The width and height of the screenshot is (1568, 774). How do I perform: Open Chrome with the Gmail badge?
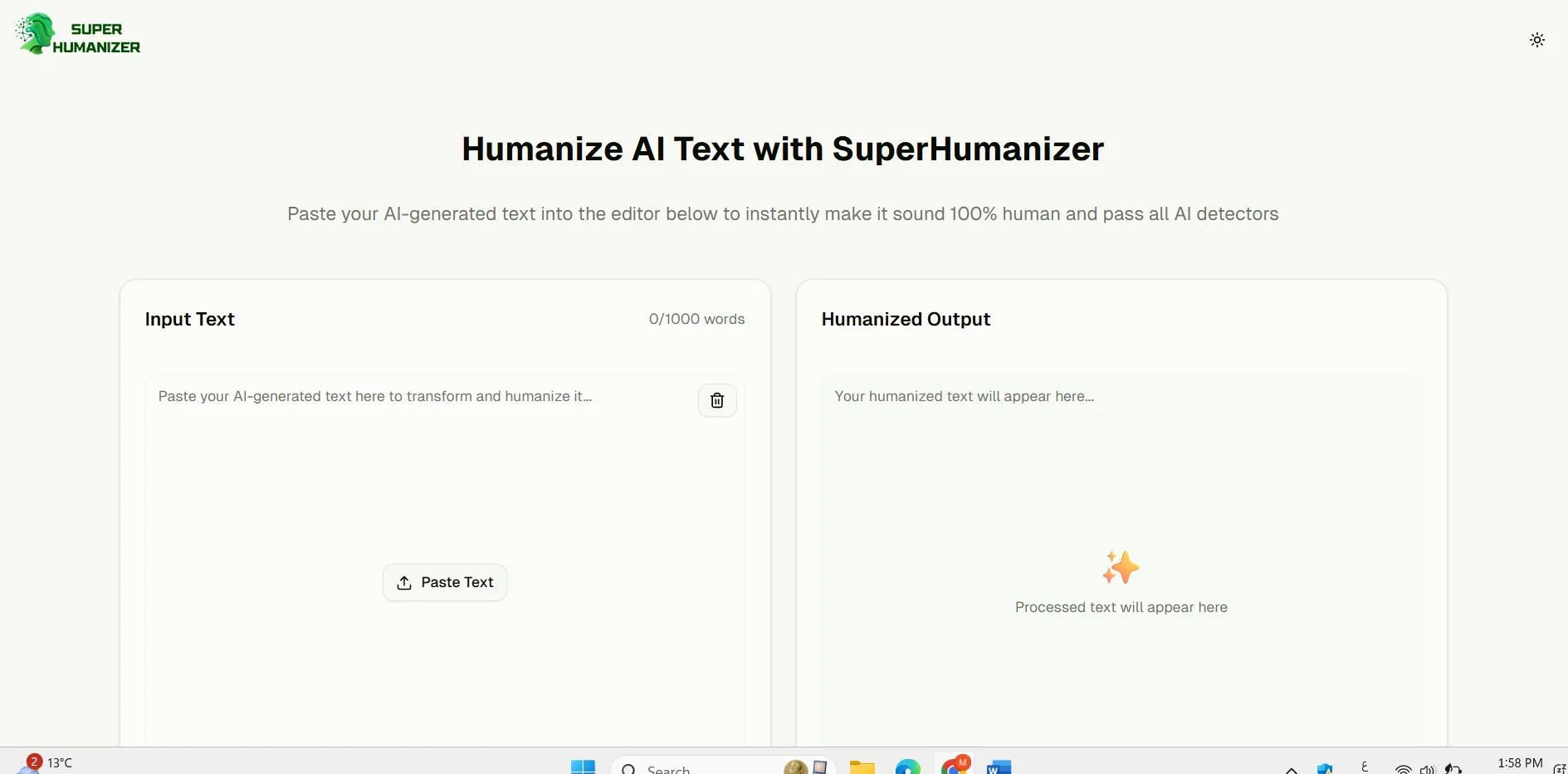click(x=955, y=766)
